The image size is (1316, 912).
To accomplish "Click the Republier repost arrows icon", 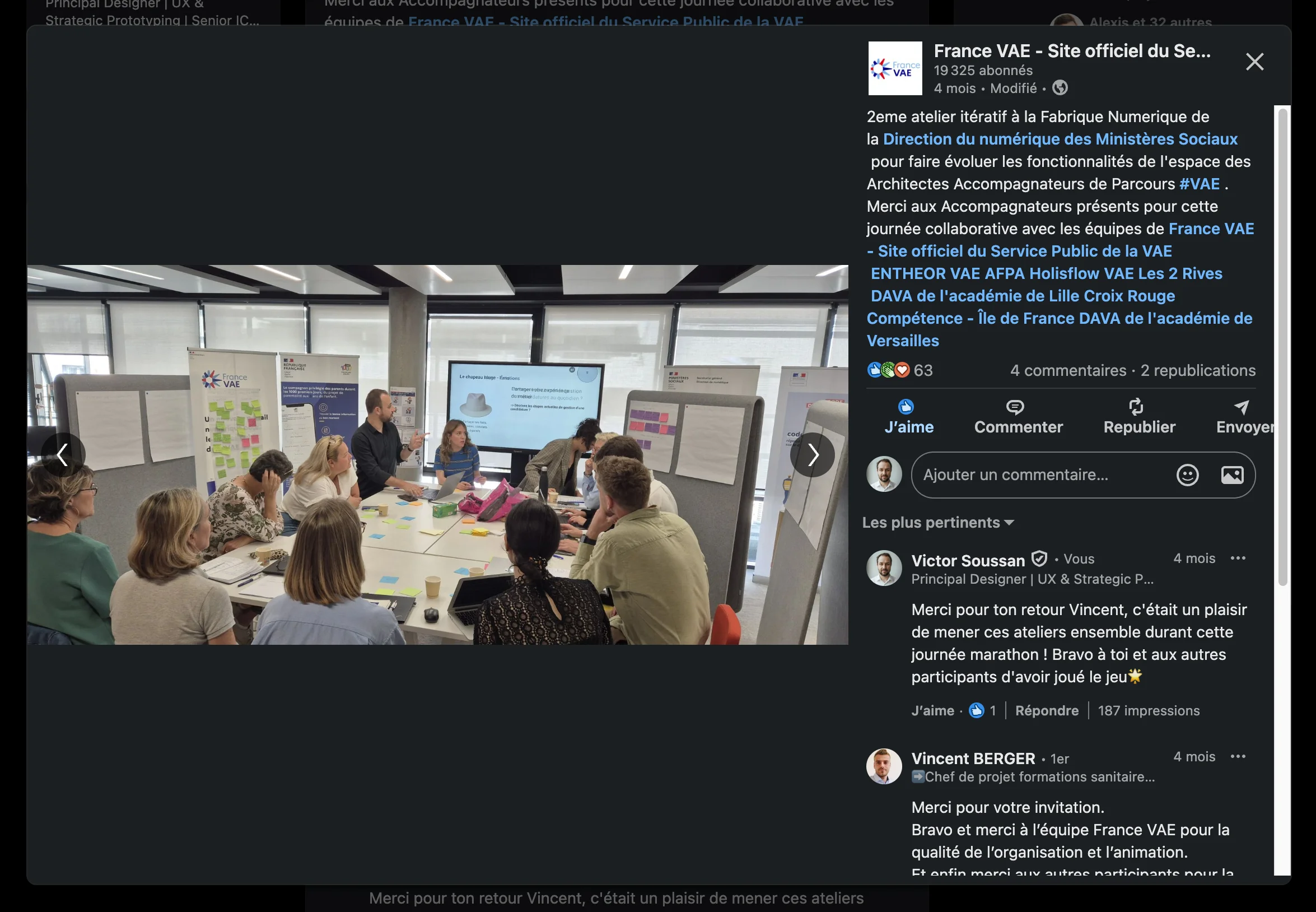I will coord(1136,407).
